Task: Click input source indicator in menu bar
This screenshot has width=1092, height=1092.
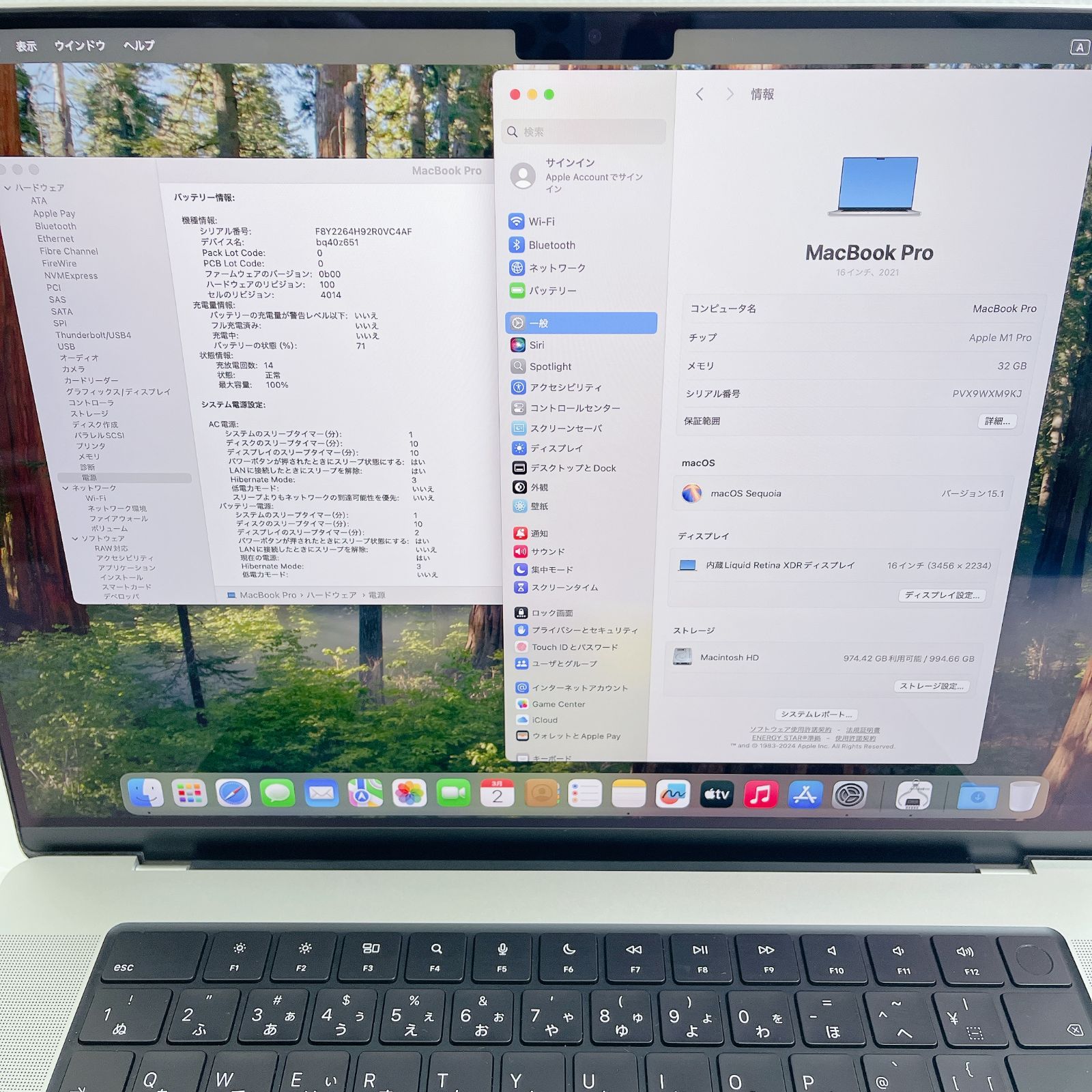Action: (x=1079, y=47)
